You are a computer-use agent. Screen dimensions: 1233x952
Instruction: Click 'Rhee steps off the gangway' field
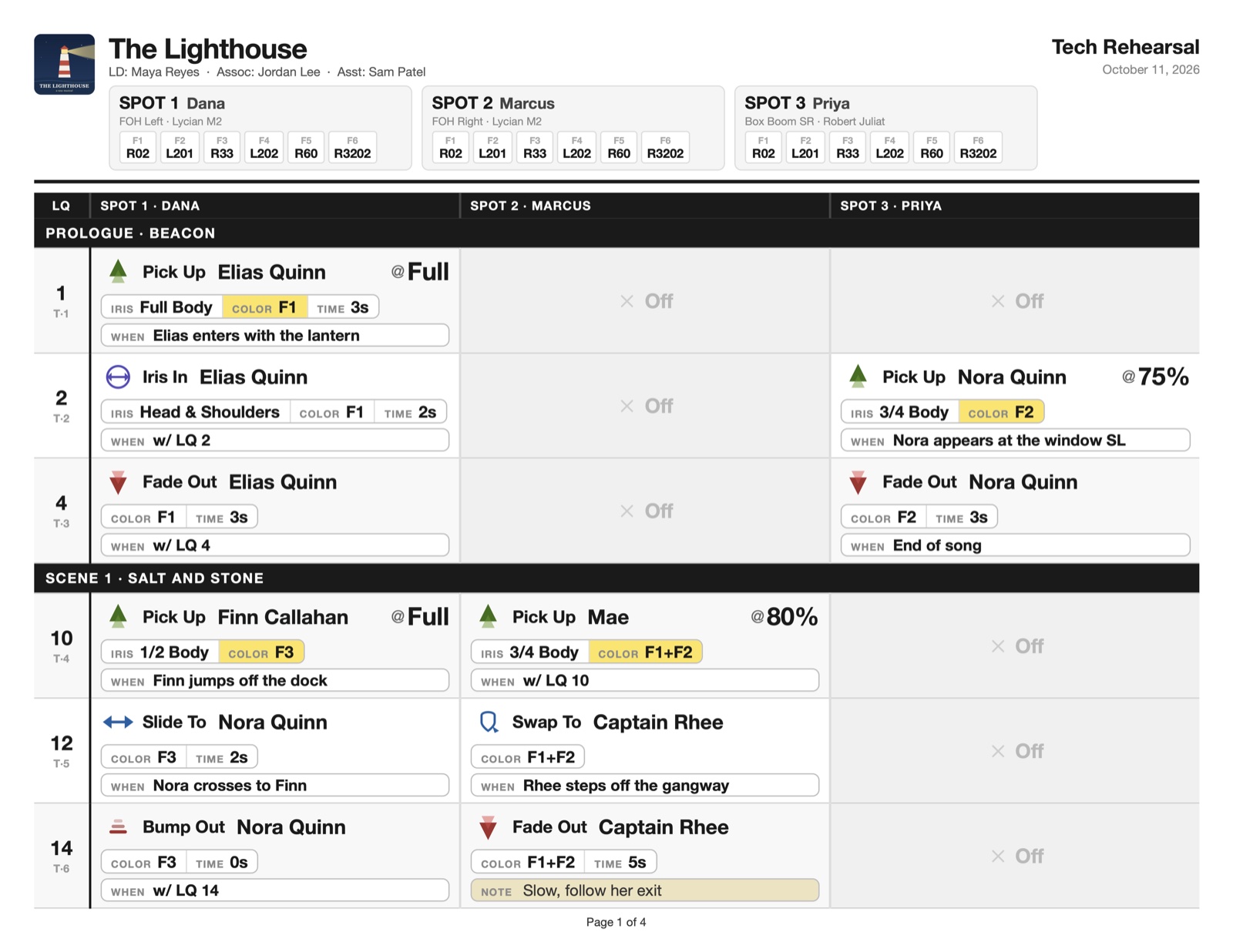click(645, 786)
